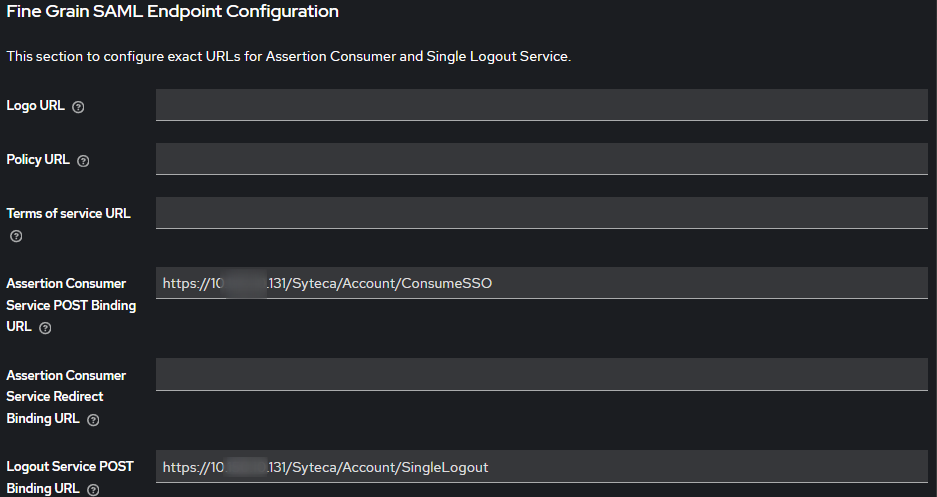Click into the Policy URL input box
The image size is (937, 497).
tap(541, 159)
